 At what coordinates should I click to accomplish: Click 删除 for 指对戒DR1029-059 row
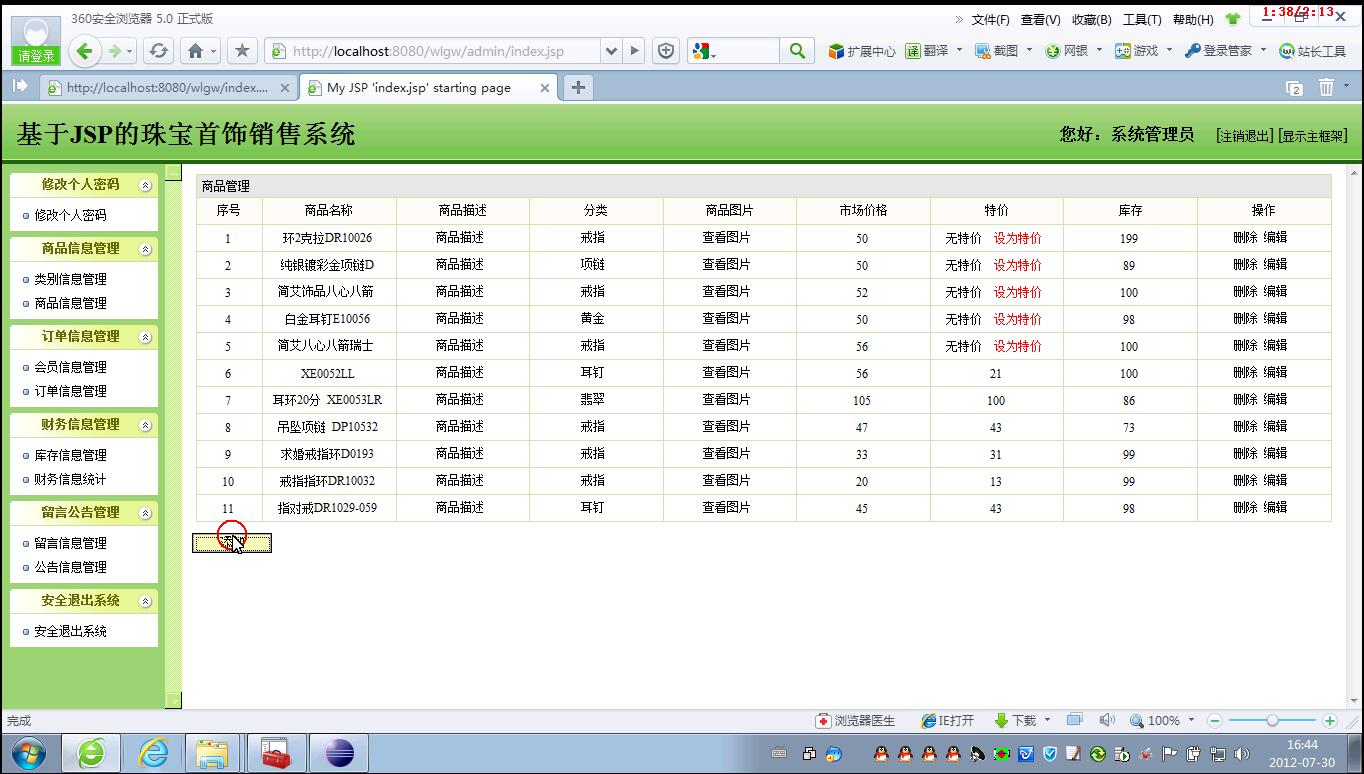[1245, 507]
